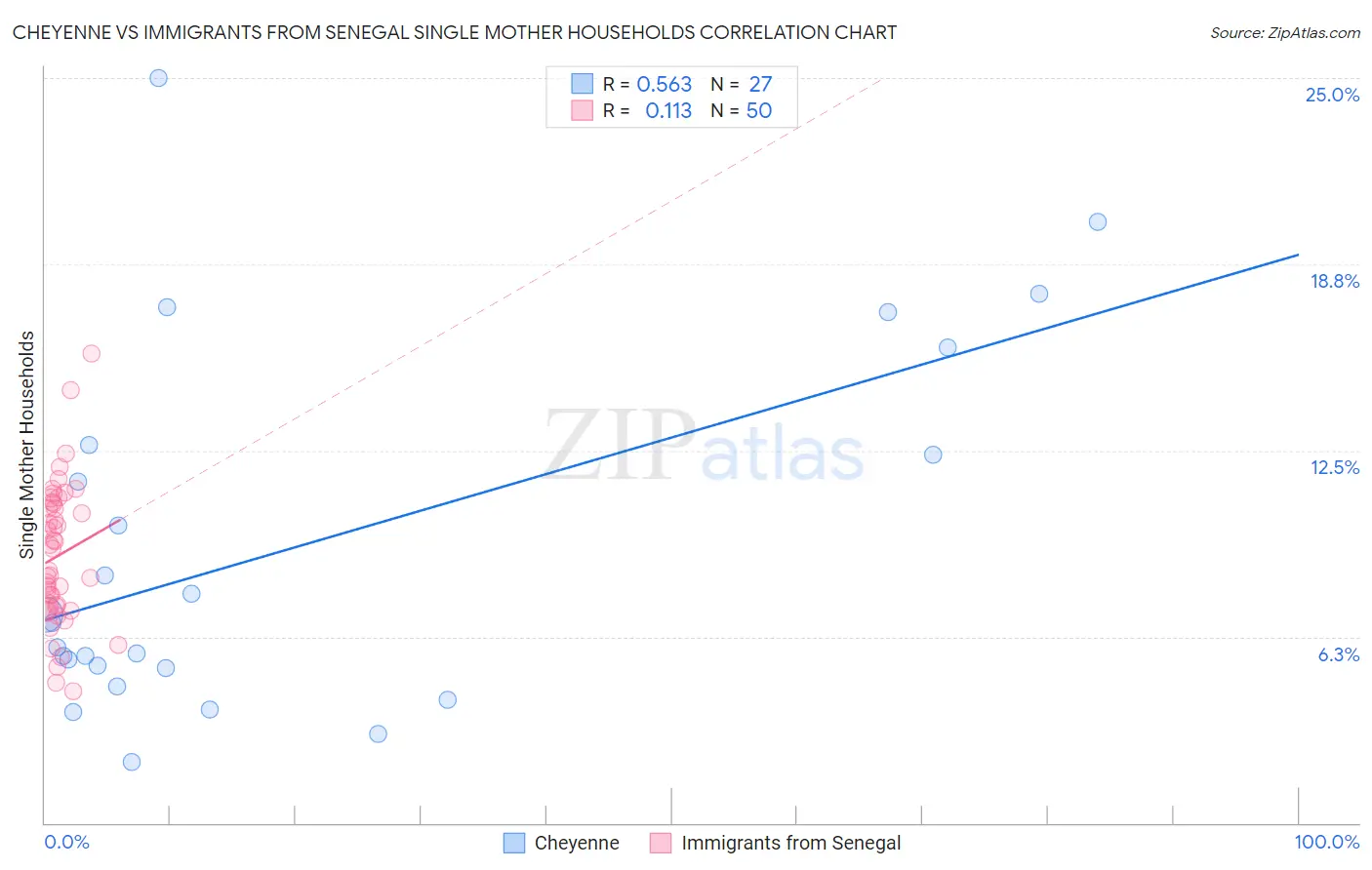Screen dimensions: 1372x870
Task: Click the blue stats swatch beside R = 0.563
Action: 583,84
